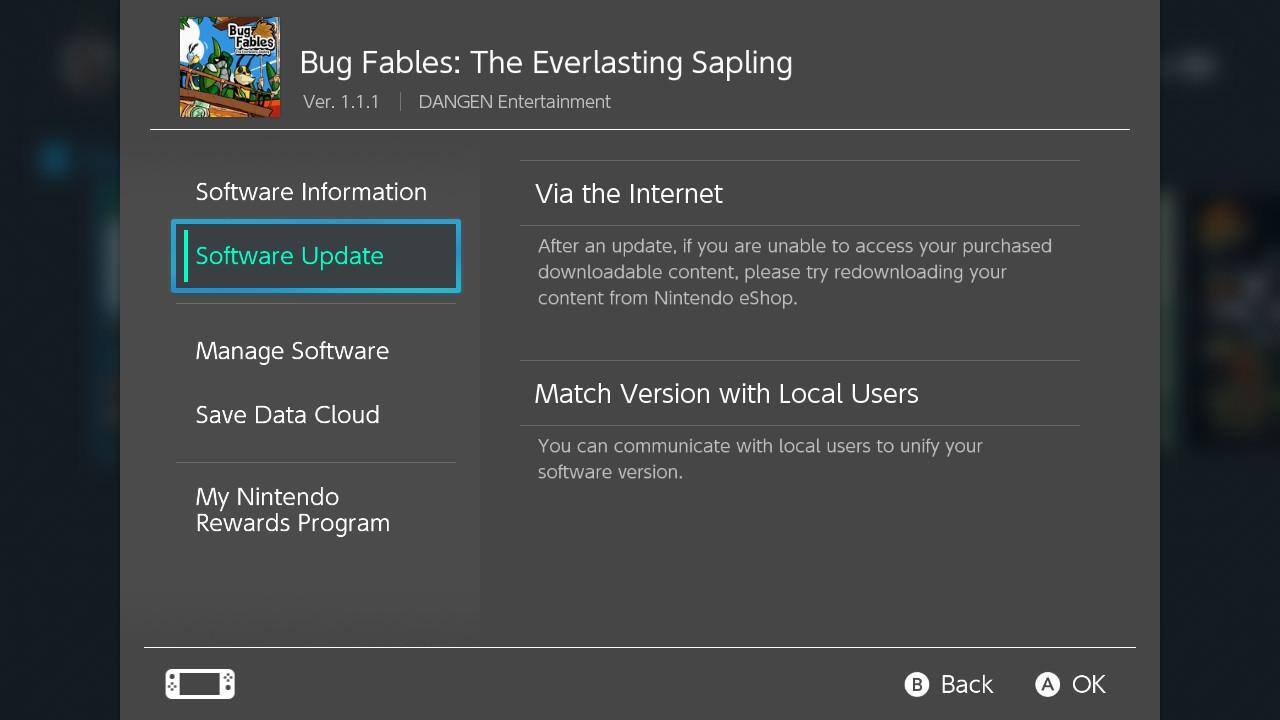Viewport: 1280px width, 720px height.
Task: Choose Match Version with Local Users
Action: [726, 394]
